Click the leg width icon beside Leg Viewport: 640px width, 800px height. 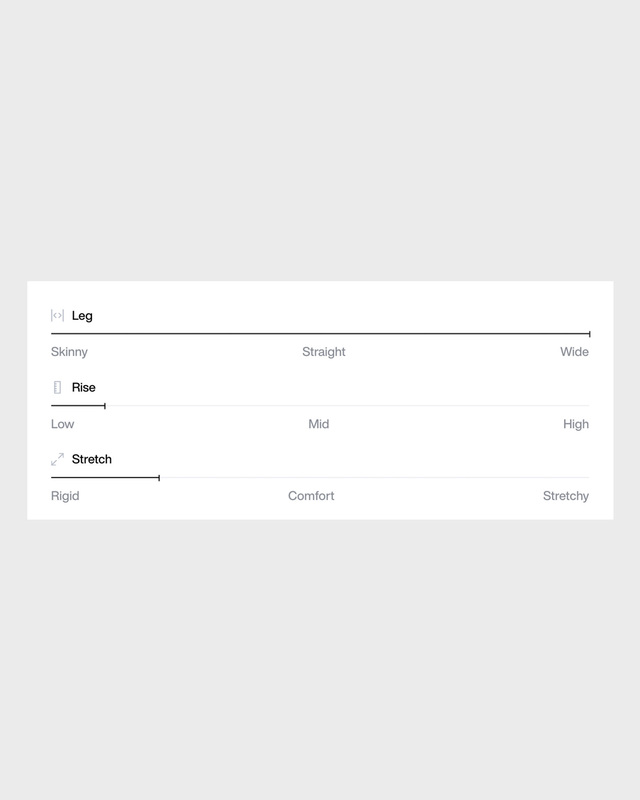[x=57, y=316]
